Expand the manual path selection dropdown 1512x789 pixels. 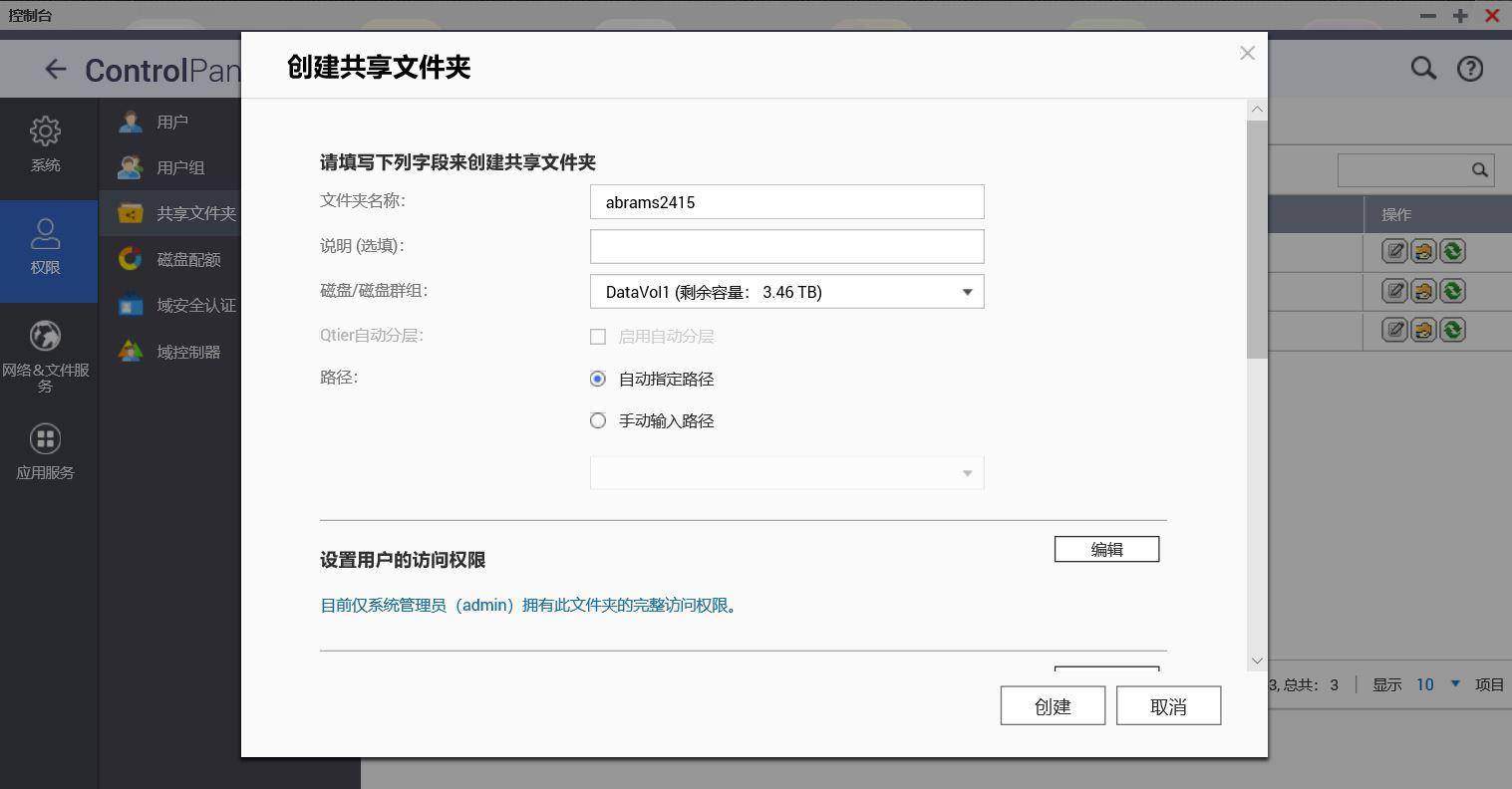coord(965,472)
